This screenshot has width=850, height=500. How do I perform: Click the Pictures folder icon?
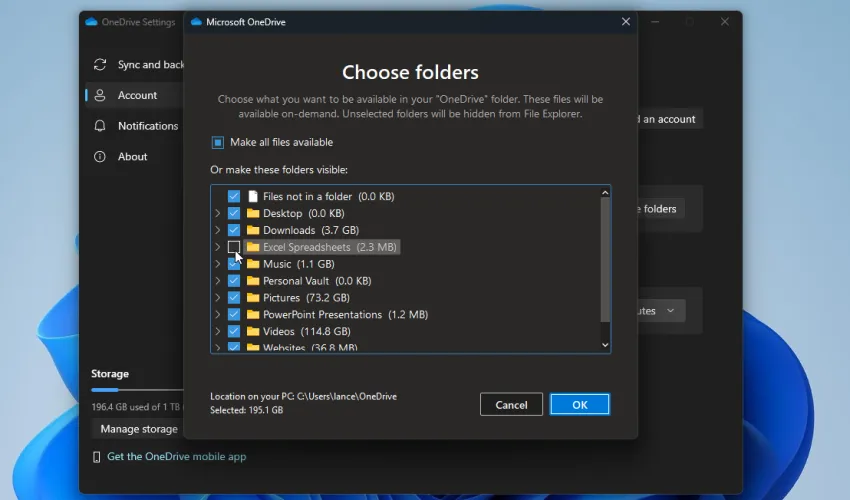coord(253,298)
